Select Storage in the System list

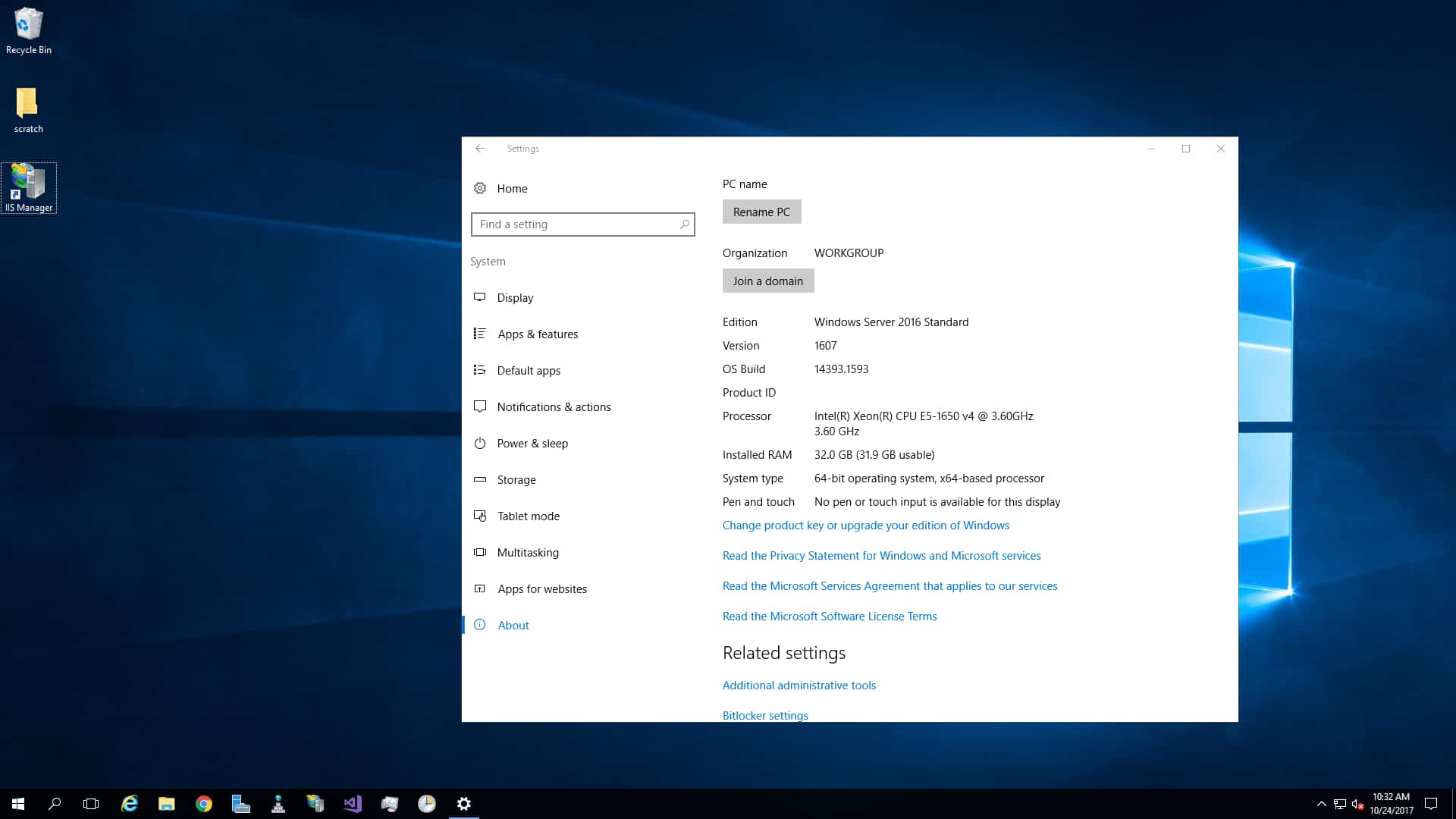[516, 479]
